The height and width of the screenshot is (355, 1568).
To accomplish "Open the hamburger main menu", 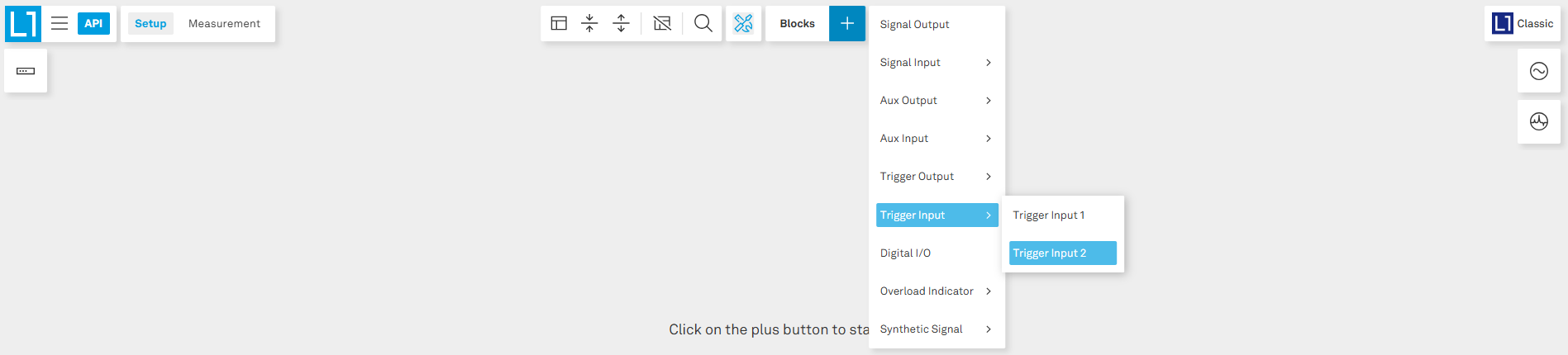I will [x=60, y=23].
